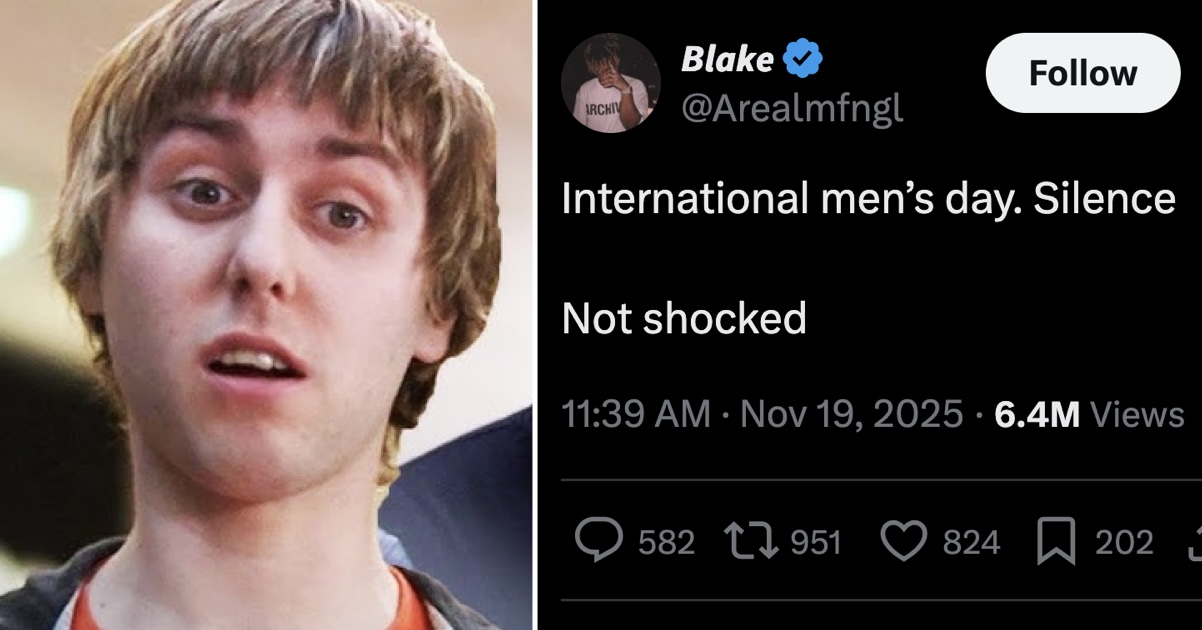Click the @Arealmfngl handle

tap(792, 110)
